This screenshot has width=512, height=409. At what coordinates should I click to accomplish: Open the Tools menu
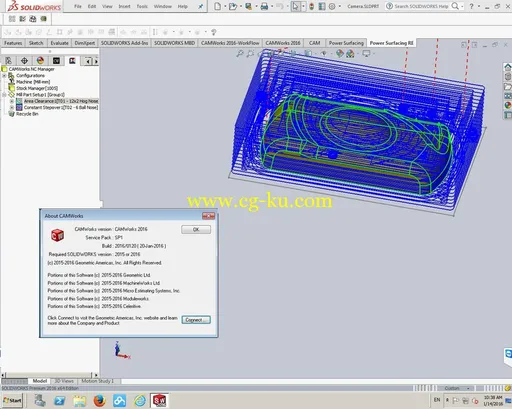click(x=142, y=6)
